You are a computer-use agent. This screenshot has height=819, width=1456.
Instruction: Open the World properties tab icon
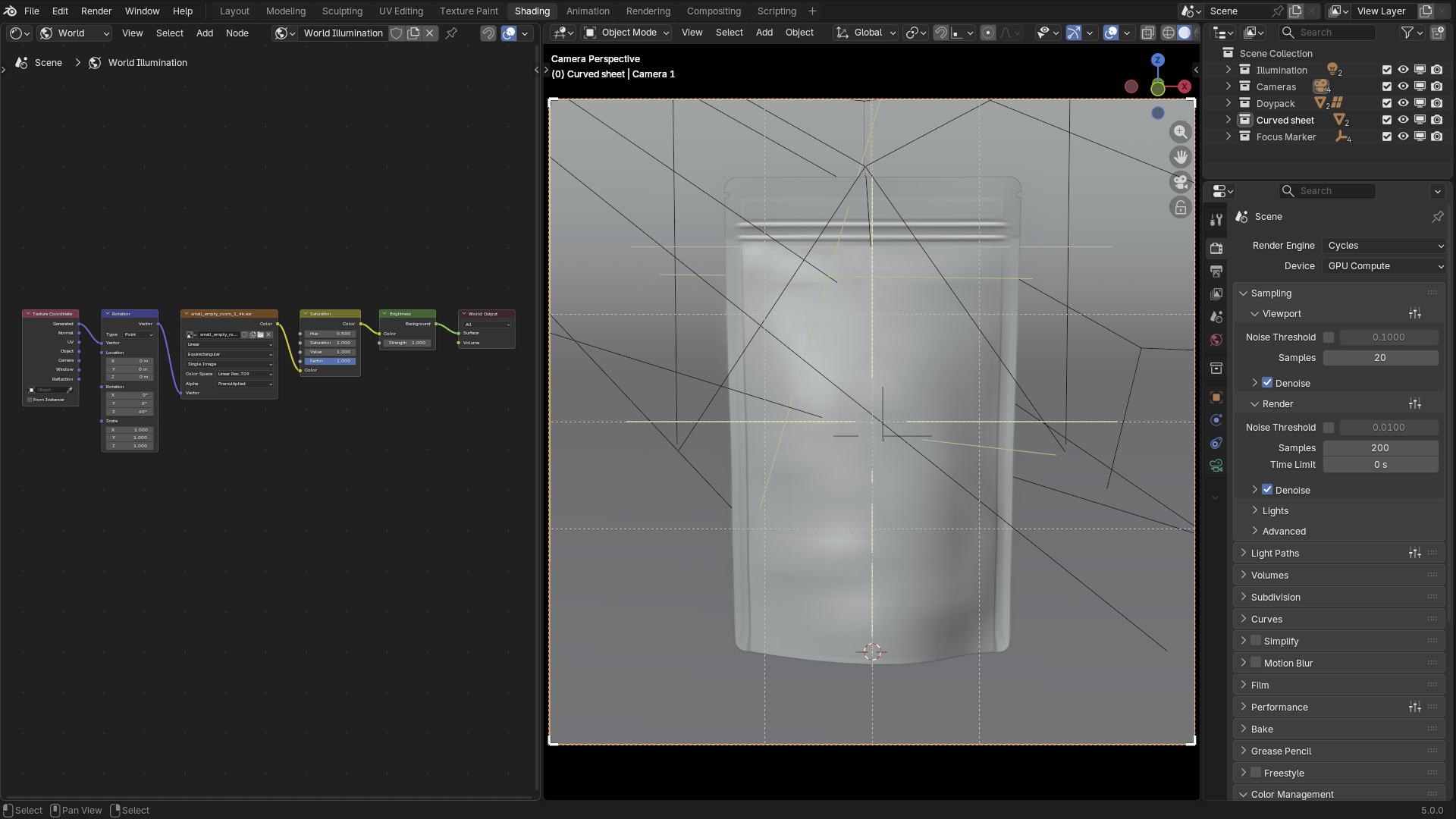click(x=1216, y=340)
